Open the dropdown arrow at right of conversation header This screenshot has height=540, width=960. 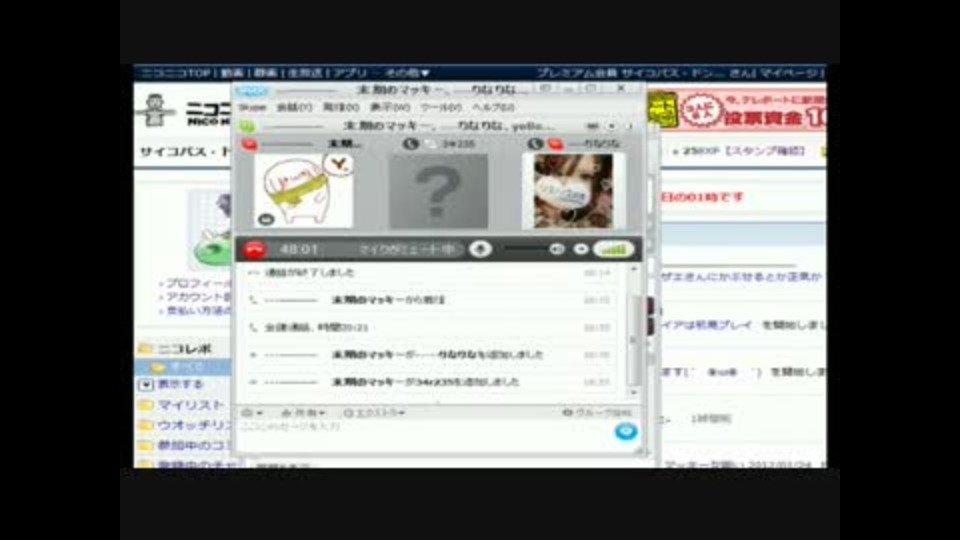click(x=611, y=126)
